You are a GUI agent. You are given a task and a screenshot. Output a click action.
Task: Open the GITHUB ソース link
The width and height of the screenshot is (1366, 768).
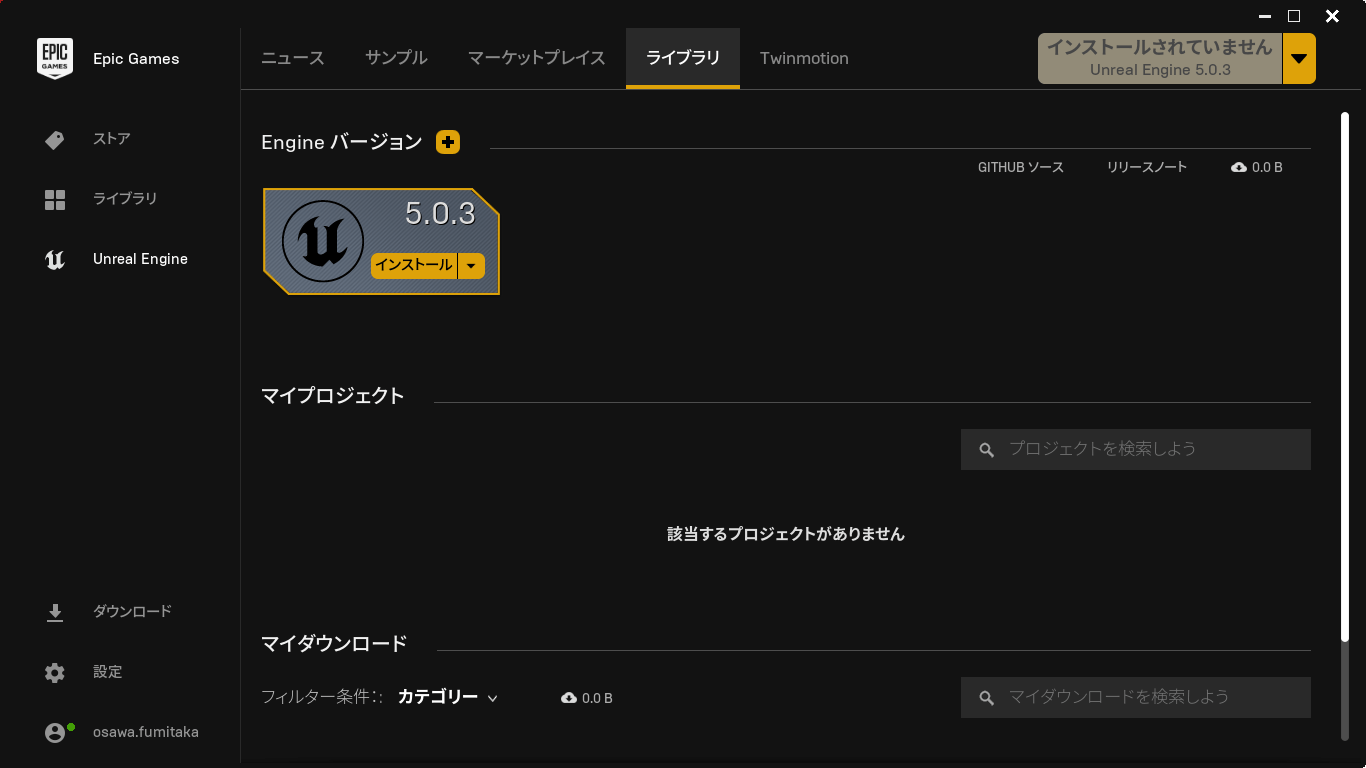tap(1021, 167)
